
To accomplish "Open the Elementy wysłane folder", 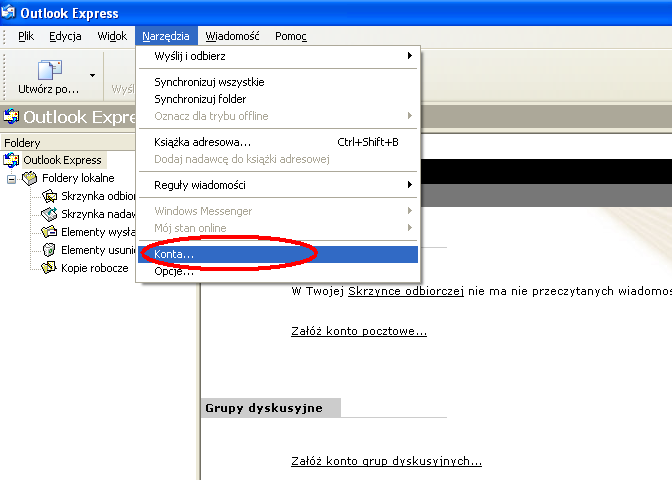I will [98, 232].
